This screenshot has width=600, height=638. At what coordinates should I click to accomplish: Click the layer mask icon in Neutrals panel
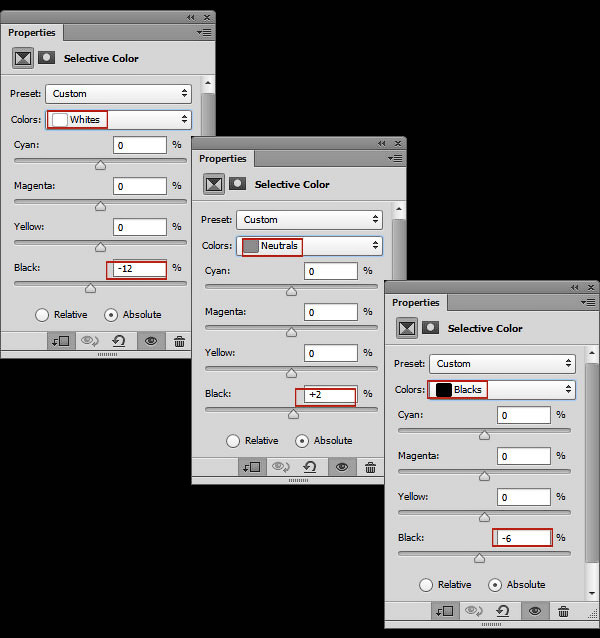click(237, 184)
